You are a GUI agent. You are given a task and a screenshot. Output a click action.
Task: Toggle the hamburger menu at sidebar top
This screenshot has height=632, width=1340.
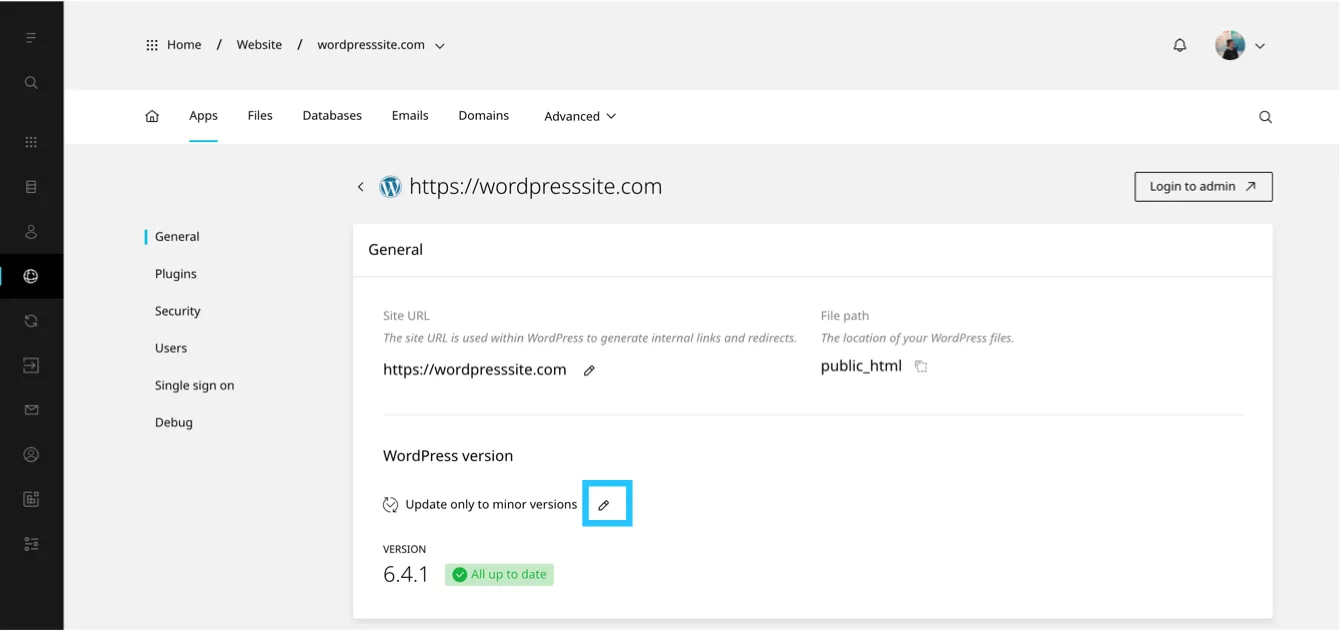[31, 38]
